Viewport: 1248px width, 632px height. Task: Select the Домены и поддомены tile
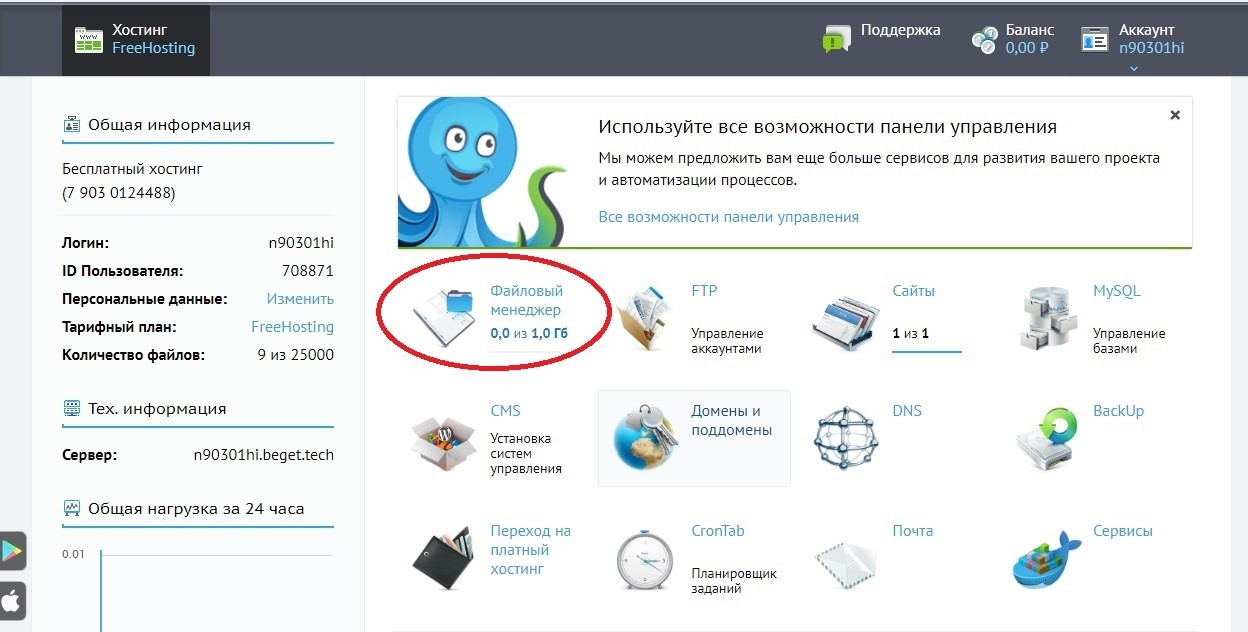[x=694, y=438]
